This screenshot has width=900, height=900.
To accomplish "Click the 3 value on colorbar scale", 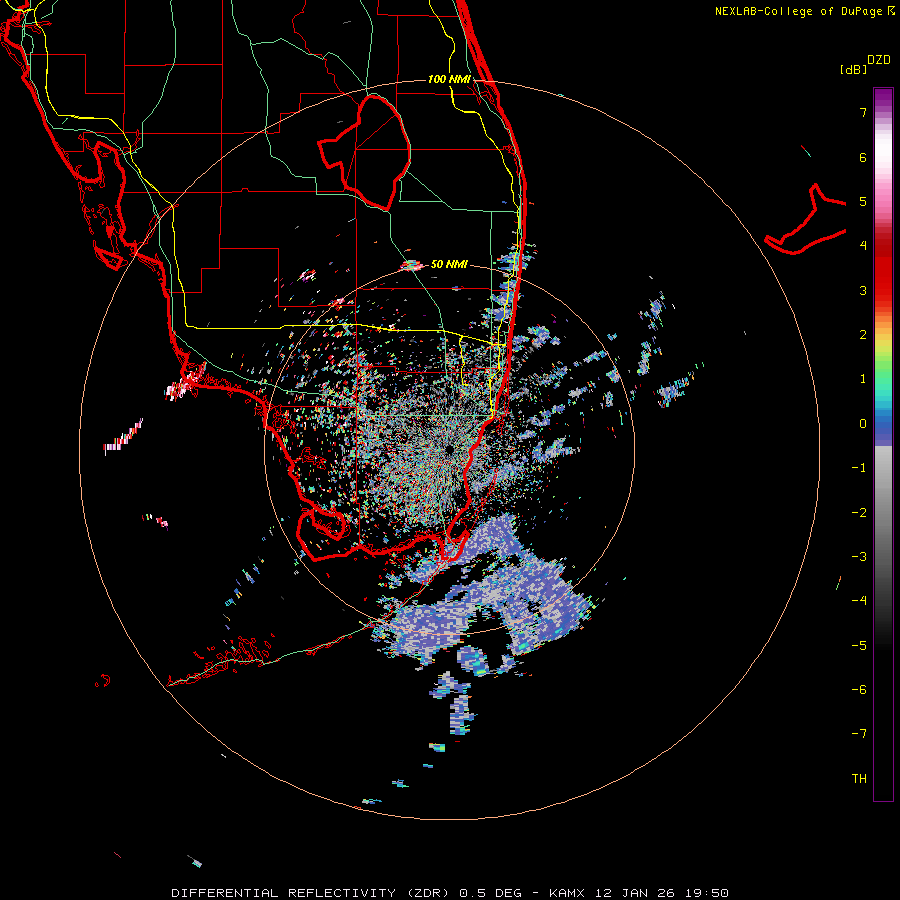I will pyautogui.click(x=863, y=290).
